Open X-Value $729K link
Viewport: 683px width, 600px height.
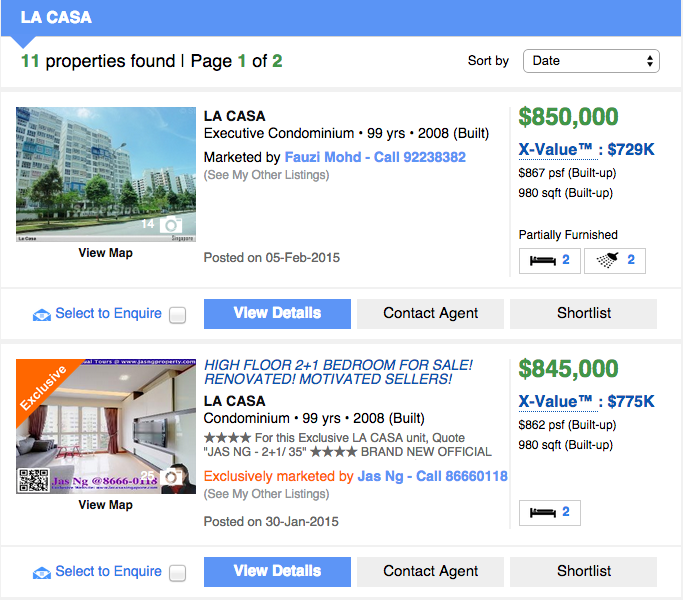pyautogui.click(x=586, y=150)
